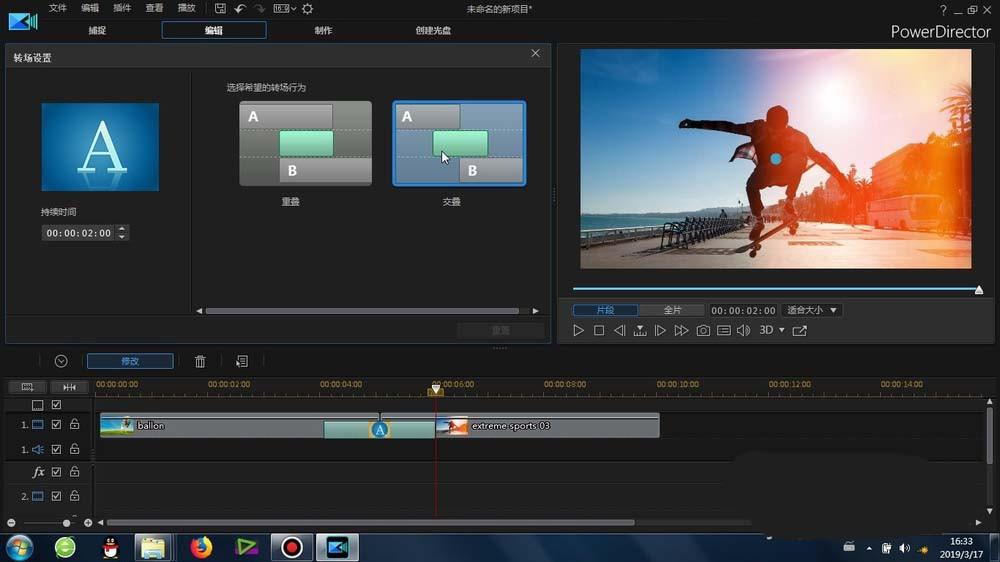Click the snapshot camera icon in preview
1000x562 pixels.
pyautogui.click(x=703, y=330)
